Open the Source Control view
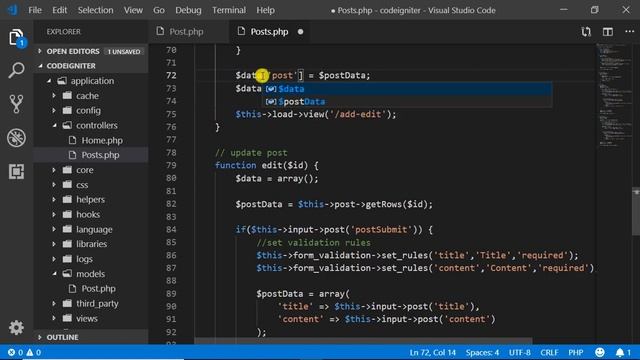 pyautogui.click(x=16, y=104)
